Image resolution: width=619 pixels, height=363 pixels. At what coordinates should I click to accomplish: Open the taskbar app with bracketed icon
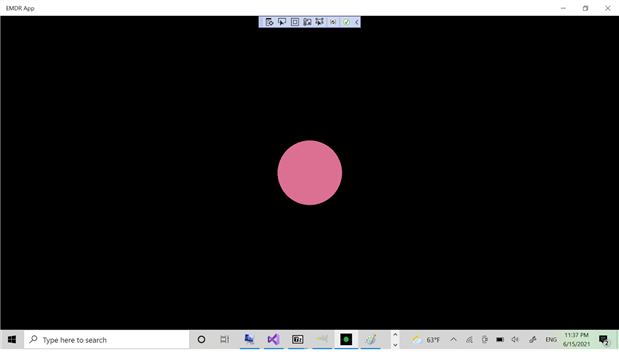tap(298, 339)
